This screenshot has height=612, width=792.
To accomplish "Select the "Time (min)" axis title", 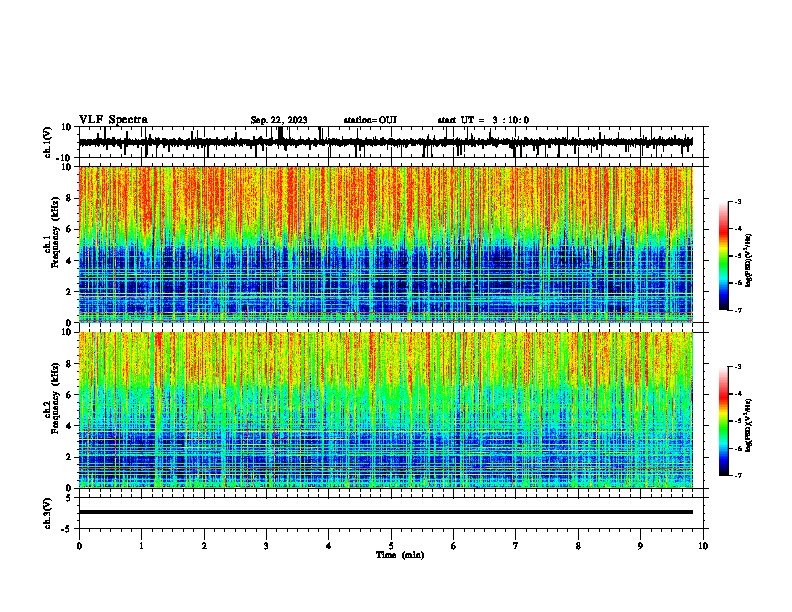I will [x=400, y=555].
